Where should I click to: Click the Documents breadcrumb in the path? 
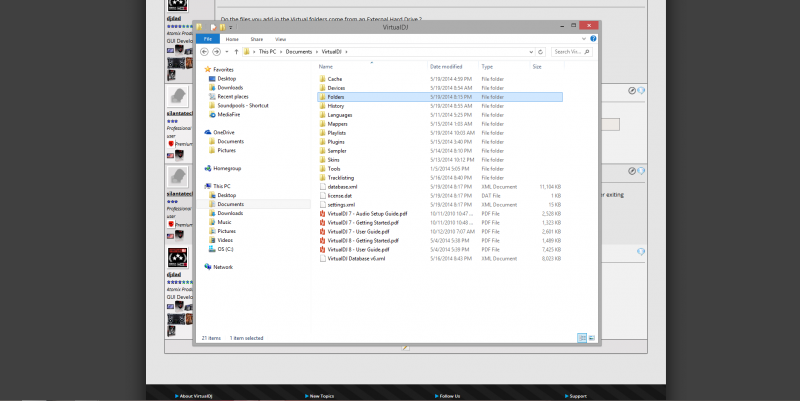click(x=298, y=52)
